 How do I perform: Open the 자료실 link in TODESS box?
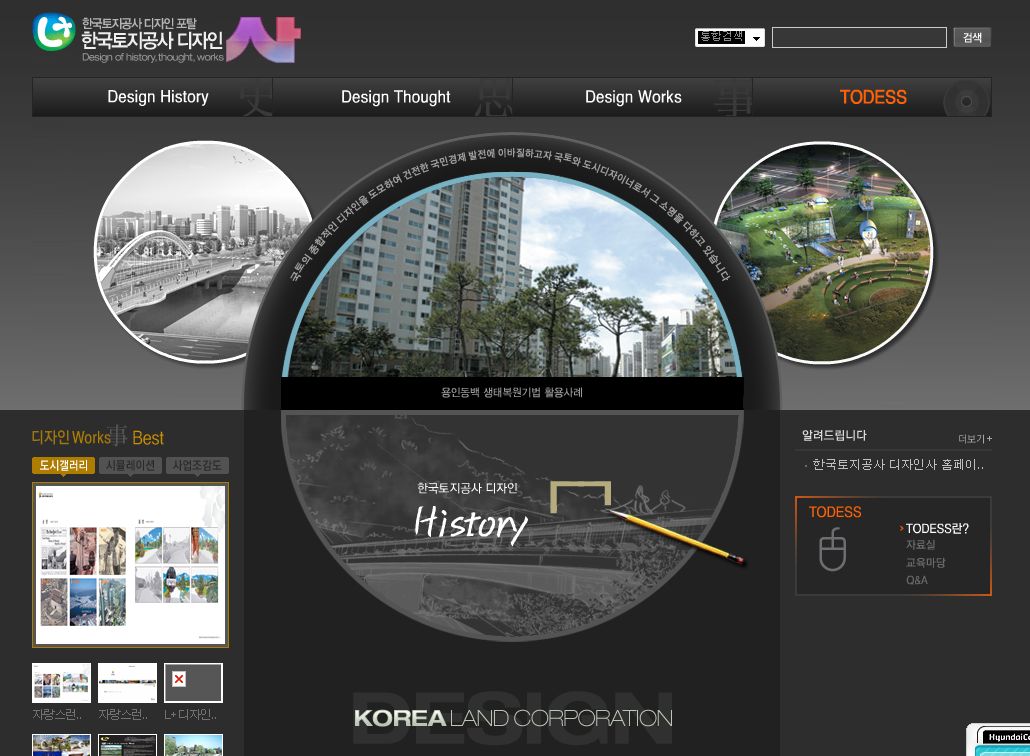(920, 545)
